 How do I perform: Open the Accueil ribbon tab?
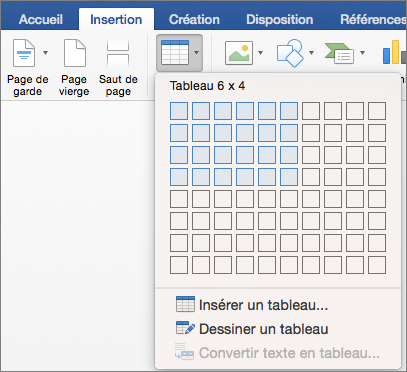coord(41,19)
